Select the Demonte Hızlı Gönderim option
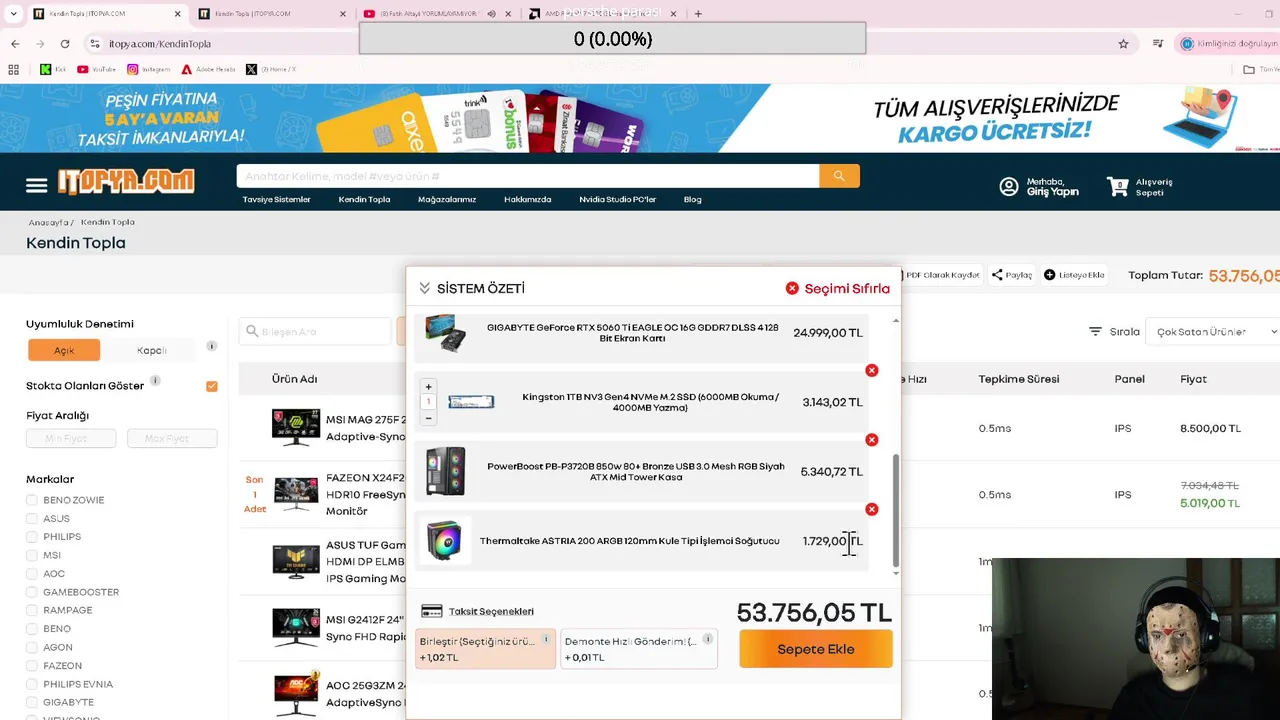The image size is (1280, 720). (639, 649)
